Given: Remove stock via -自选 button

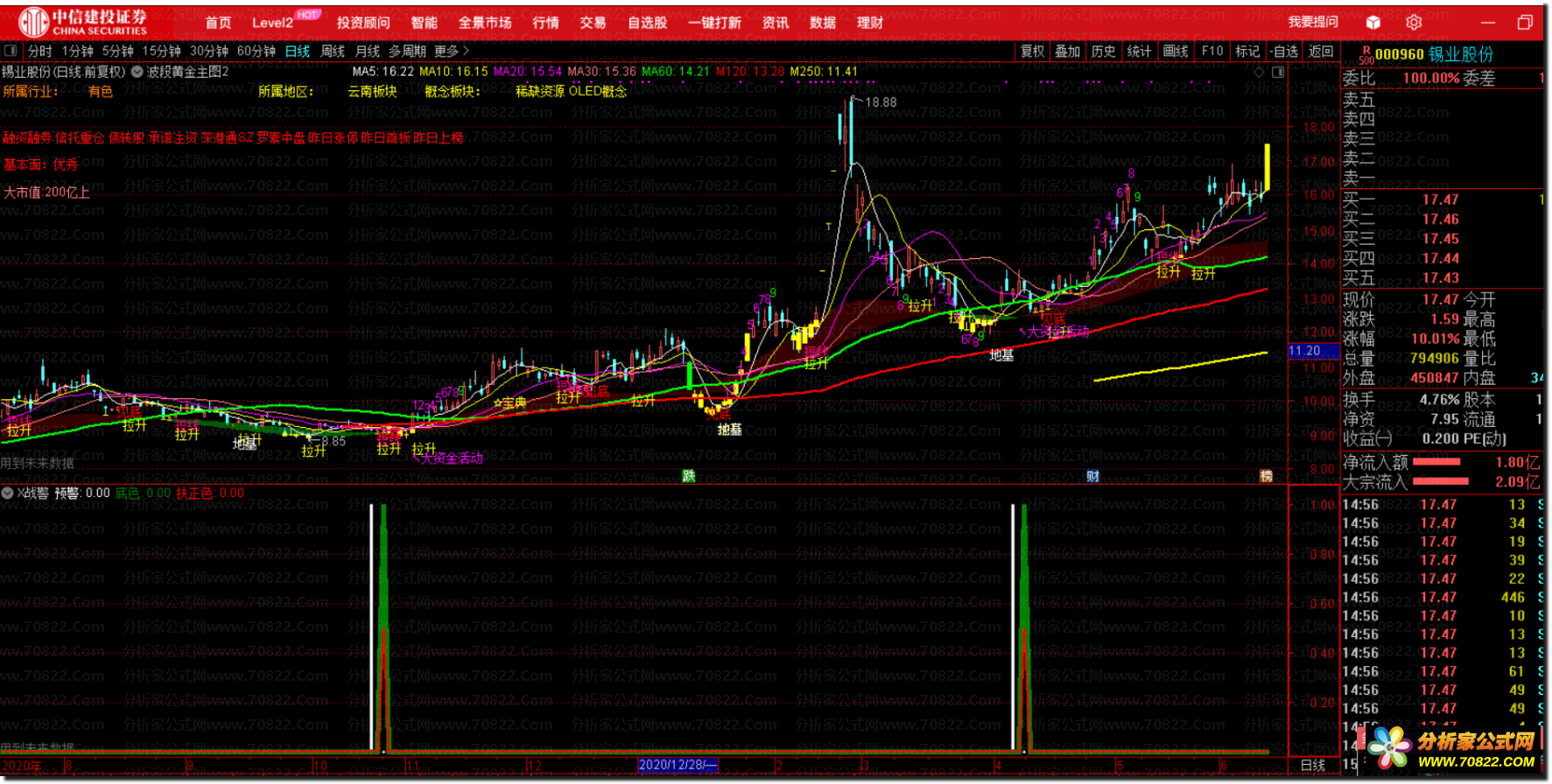Looking at the screenshot, I should pyautogui.click(x=1284, y=51).
